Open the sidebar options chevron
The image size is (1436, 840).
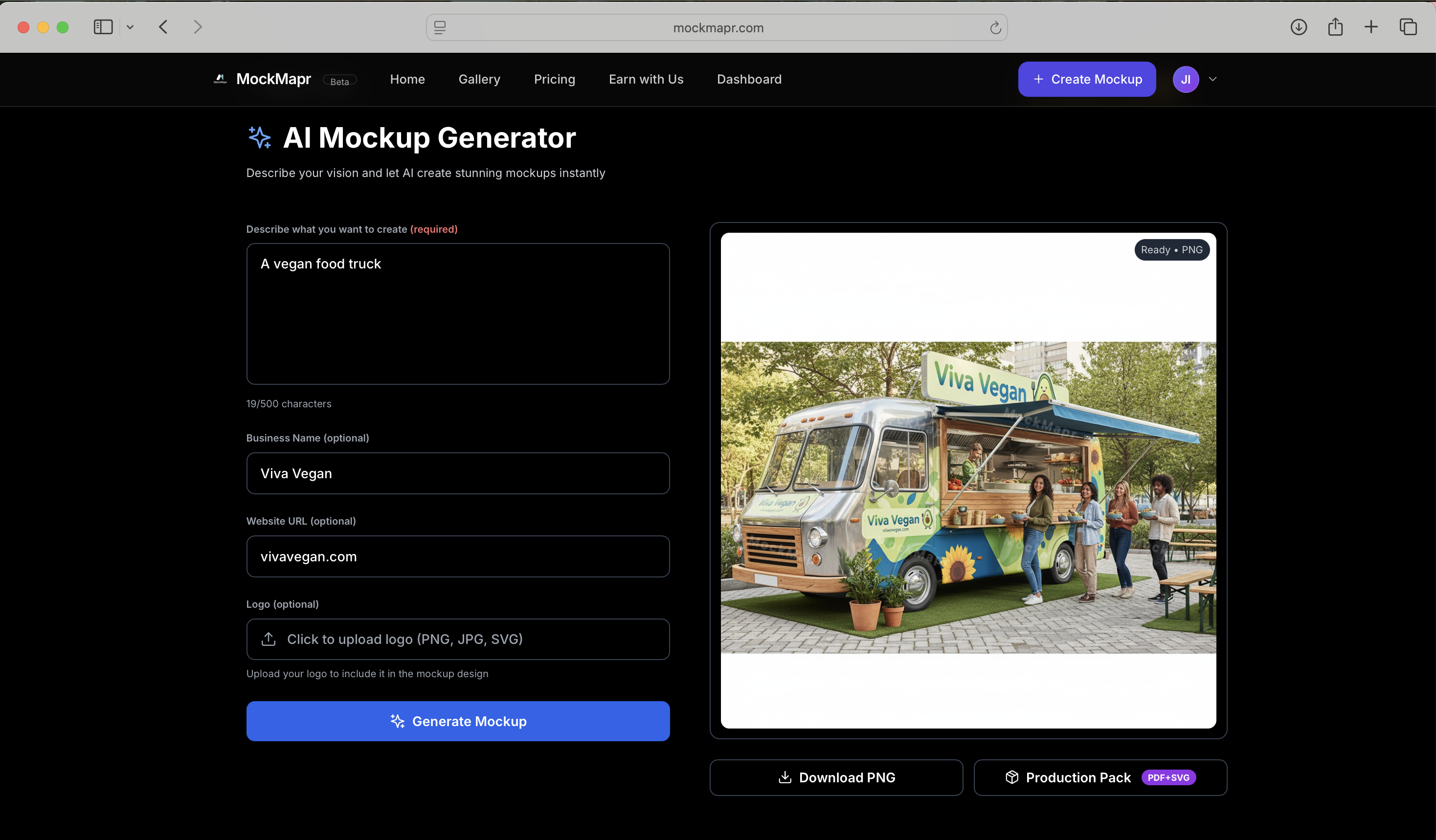pos(130,26)
